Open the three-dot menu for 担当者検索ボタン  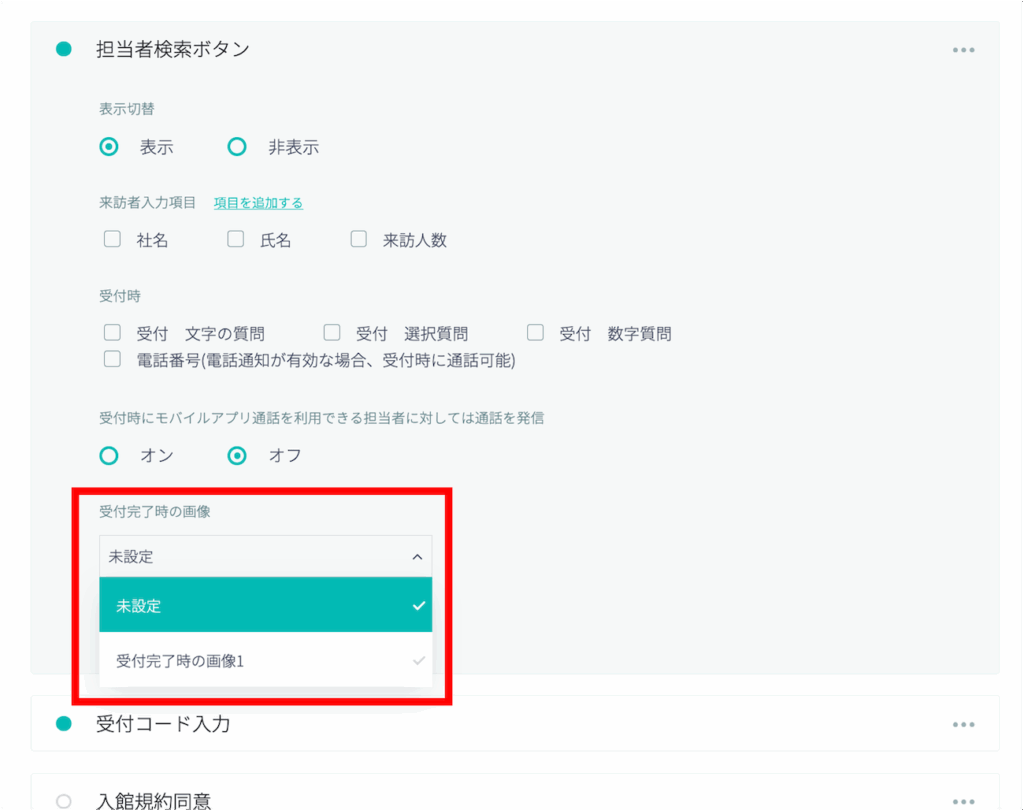(x=963, y=50)
